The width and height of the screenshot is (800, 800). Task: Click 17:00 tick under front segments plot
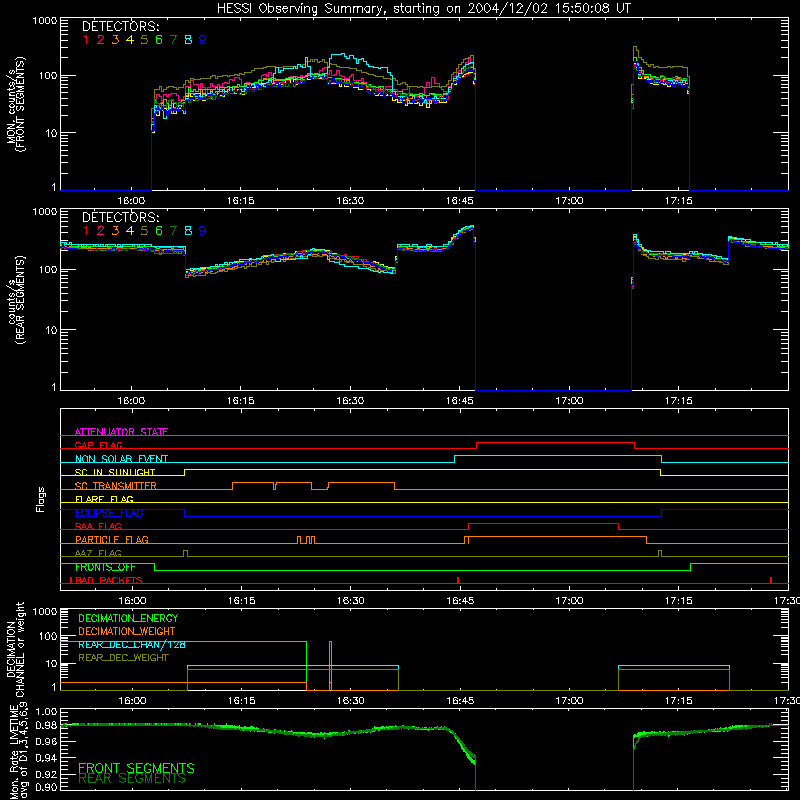click(x=569, y=201)
